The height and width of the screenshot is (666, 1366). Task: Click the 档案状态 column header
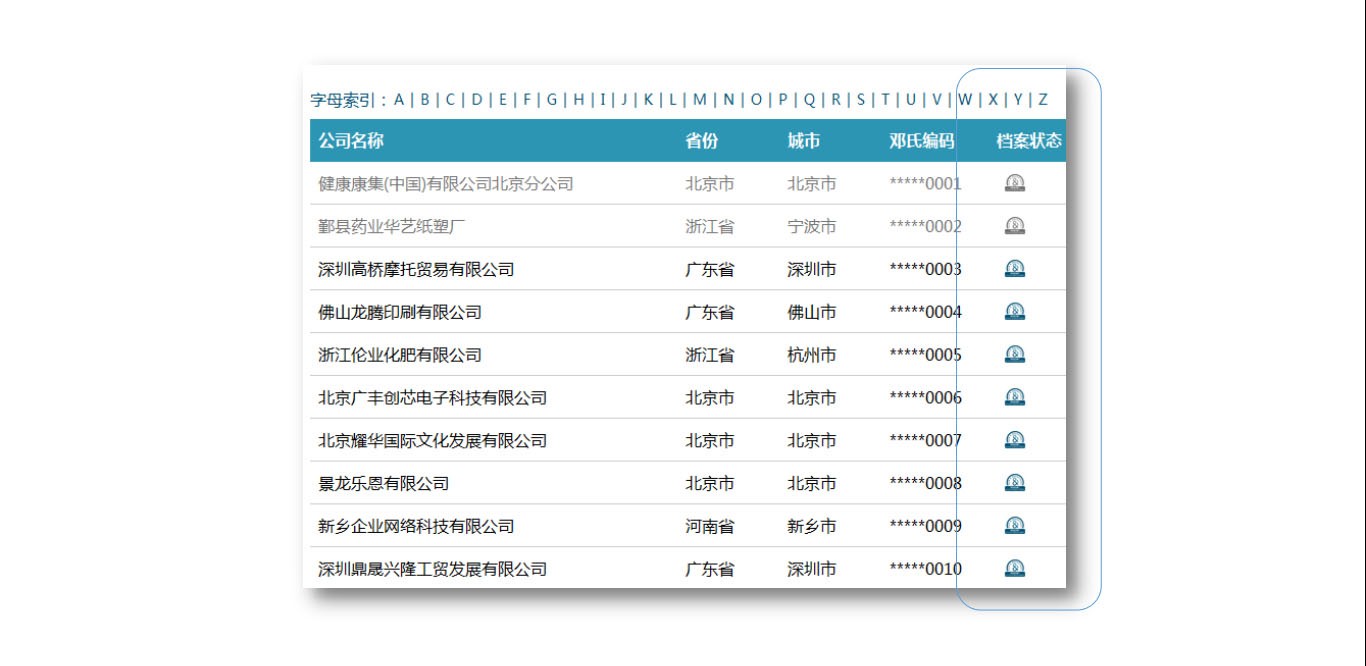[x=1029, y=141]
